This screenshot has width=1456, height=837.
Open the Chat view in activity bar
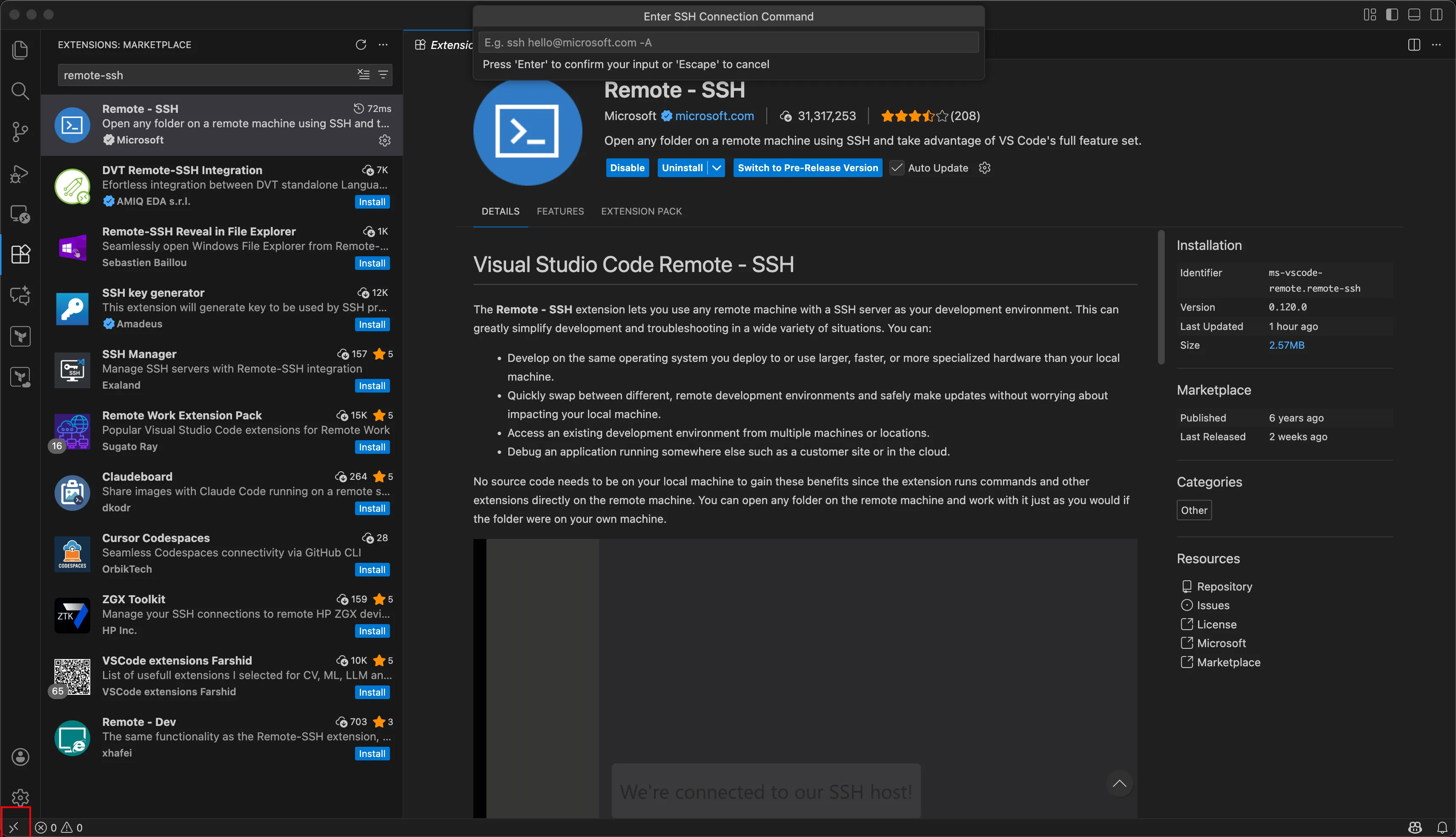pyautogui.click(x=20, y=295)
